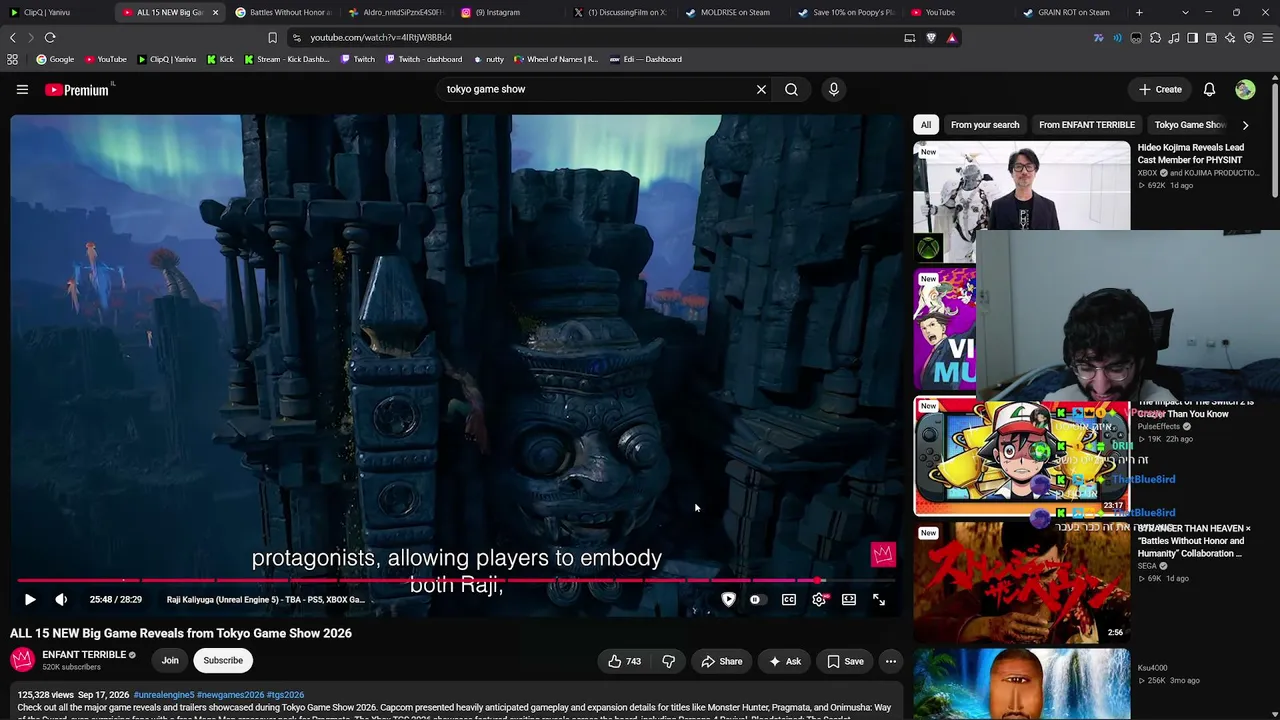Select the From ENFANT TERRIBLE chip
Viewport: 1280px width, 720px height.
click(1086, 125)
